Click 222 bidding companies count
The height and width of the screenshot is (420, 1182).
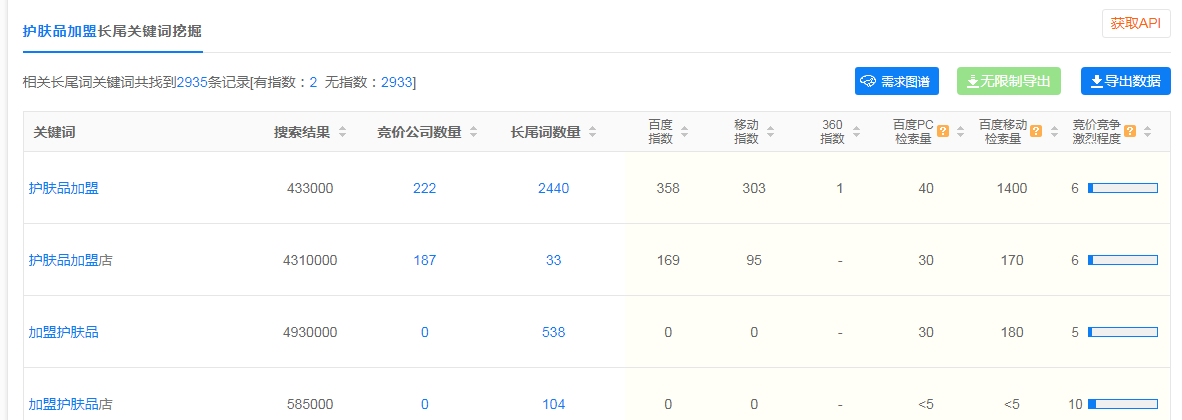424,188
